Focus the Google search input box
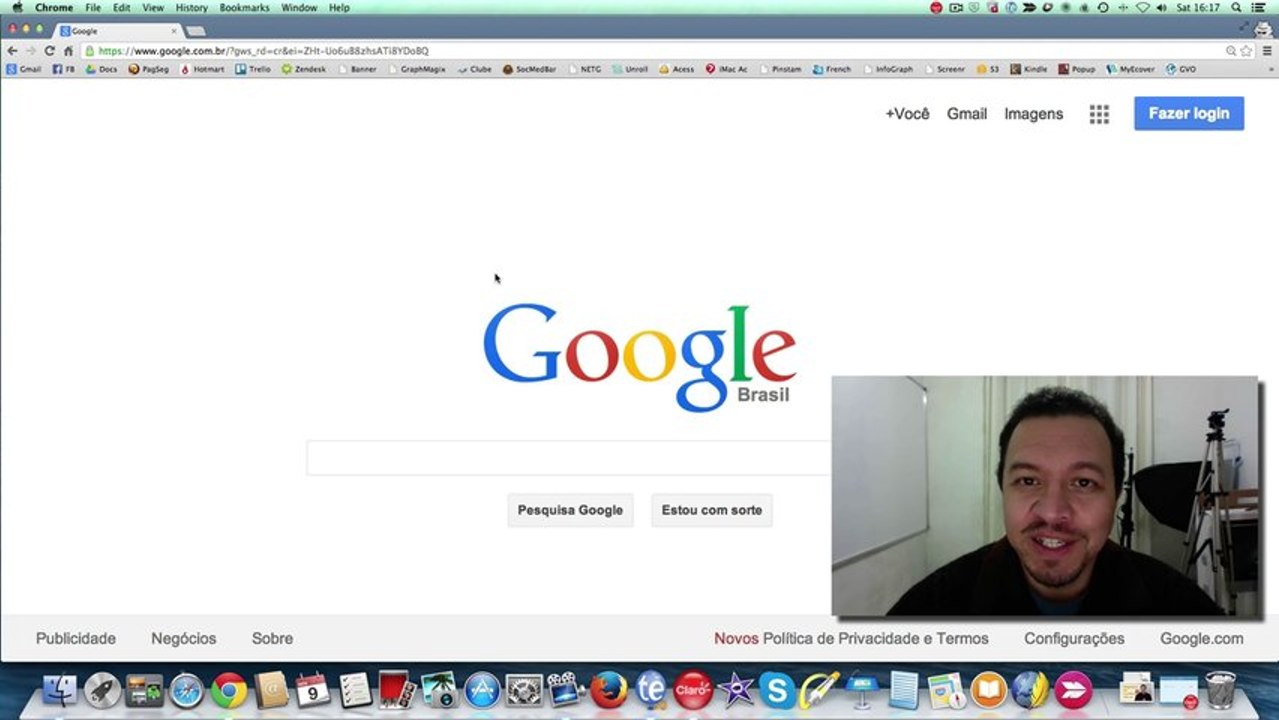Screen dimensions: 1279x720 pyautogui.click(x=568, y=458)
